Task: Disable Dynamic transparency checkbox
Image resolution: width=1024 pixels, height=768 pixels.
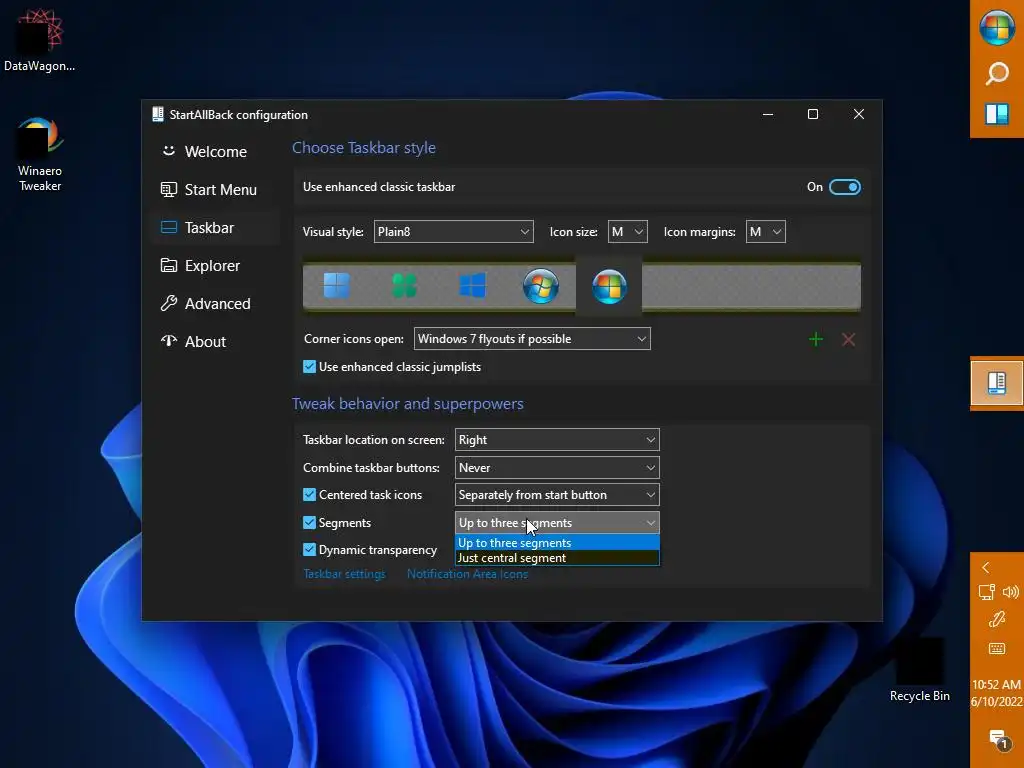Action: pos(310,550)
